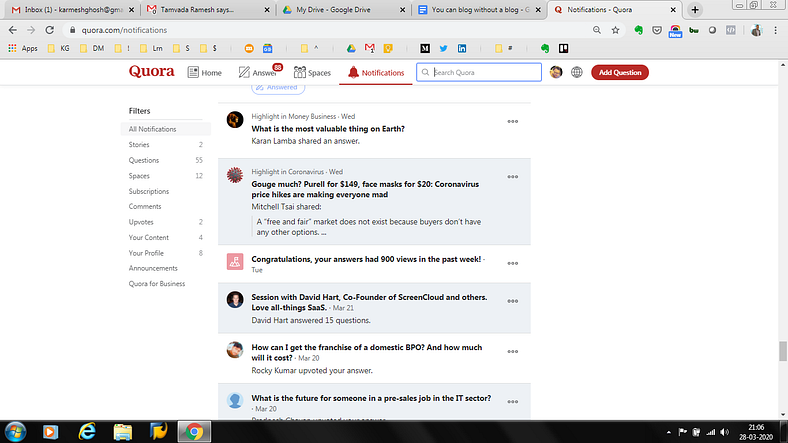Open the Windows Start menu
The height and width of the screenshot is (443, 788).
pos(15,431)
